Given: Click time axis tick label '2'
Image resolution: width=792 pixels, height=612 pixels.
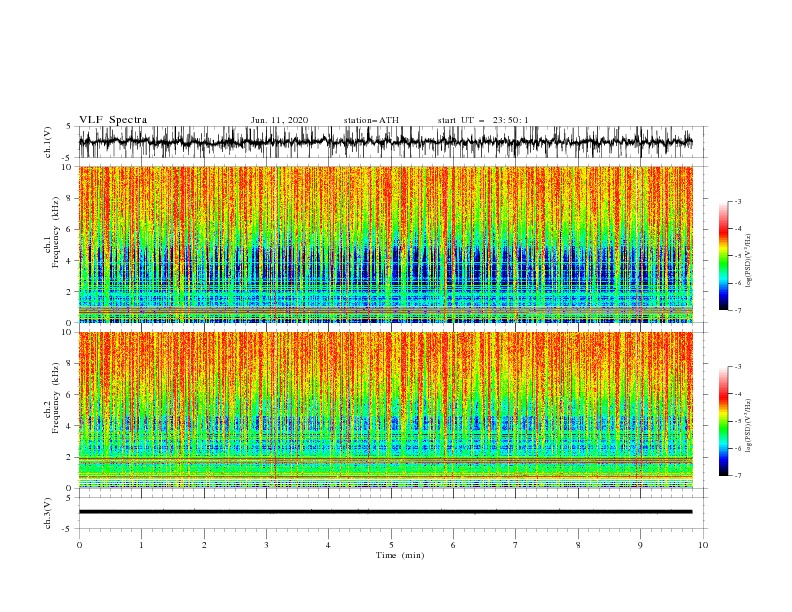Looking at the screenshot, I should point(204,545).
